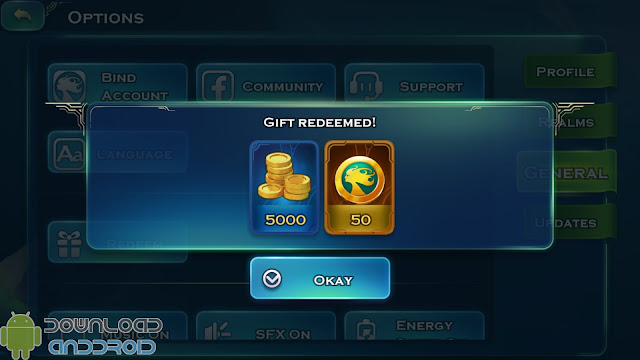This screenshot has height=360, width=640.
Task: Click the Community button label
Action: (x=282, y=87)
